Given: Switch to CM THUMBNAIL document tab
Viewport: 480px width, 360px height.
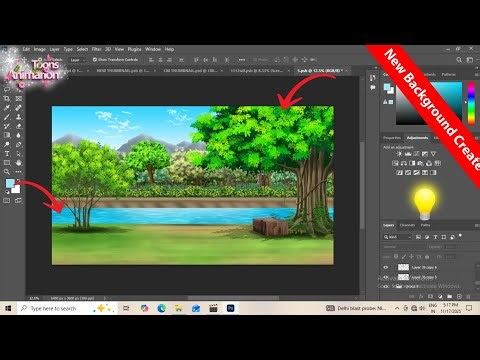Looking at the screenshot, I should click(190, 71).
